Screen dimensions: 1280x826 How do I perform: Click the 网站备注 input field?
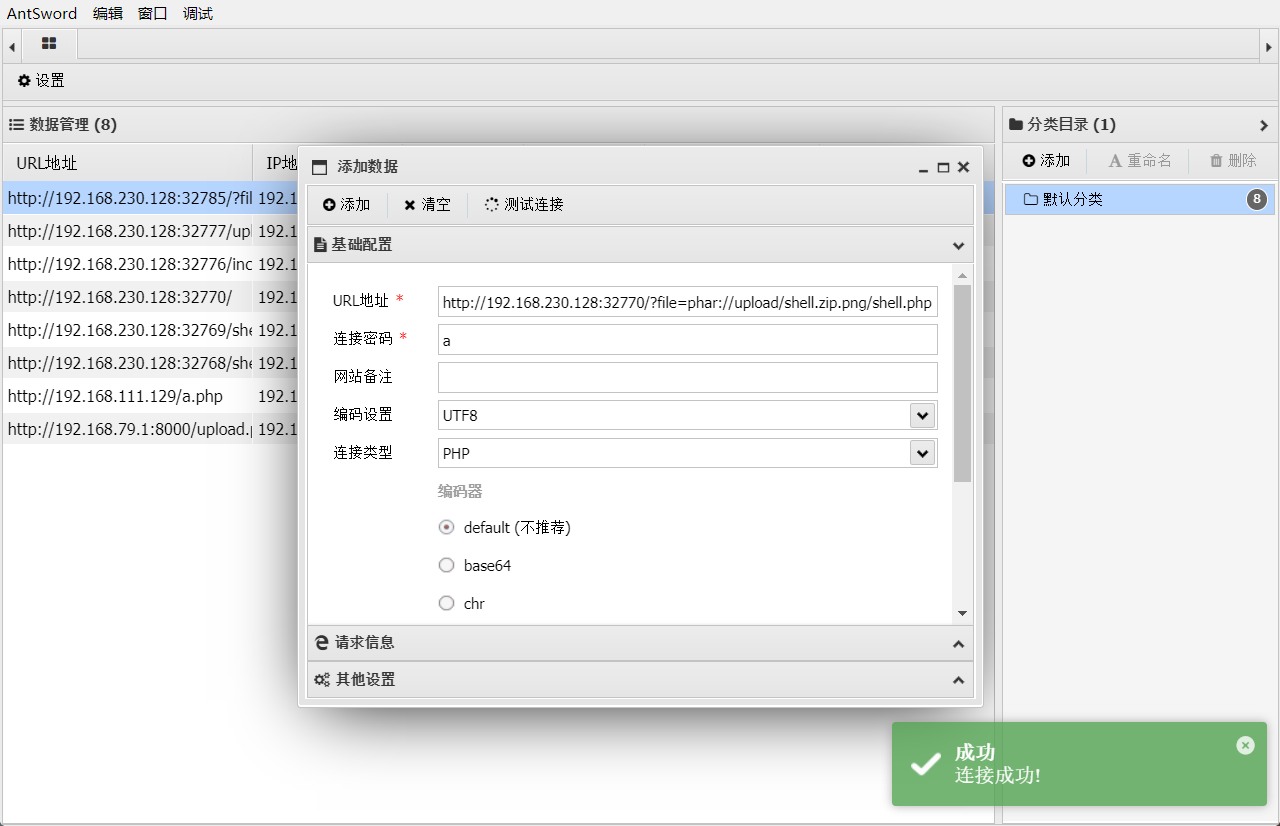tap(688, 378)
